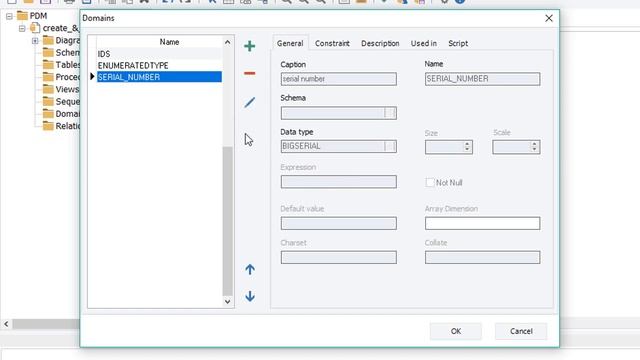Click the Caption input field
Viewport: 640px width, 360px height.
click(338, 79)
